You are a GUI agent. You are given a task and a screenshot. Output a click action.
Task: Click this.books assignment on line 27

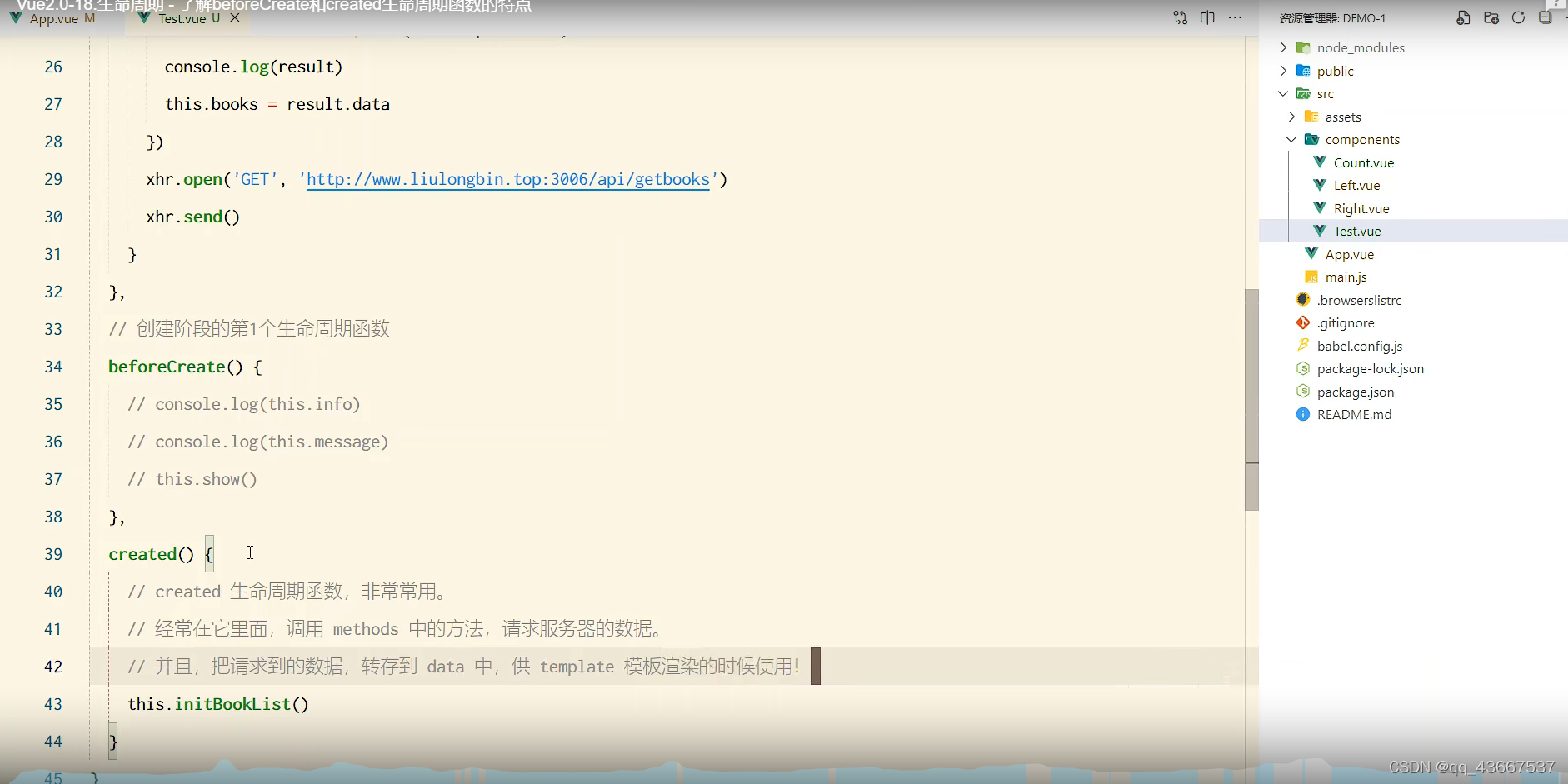tap(277, 104)
